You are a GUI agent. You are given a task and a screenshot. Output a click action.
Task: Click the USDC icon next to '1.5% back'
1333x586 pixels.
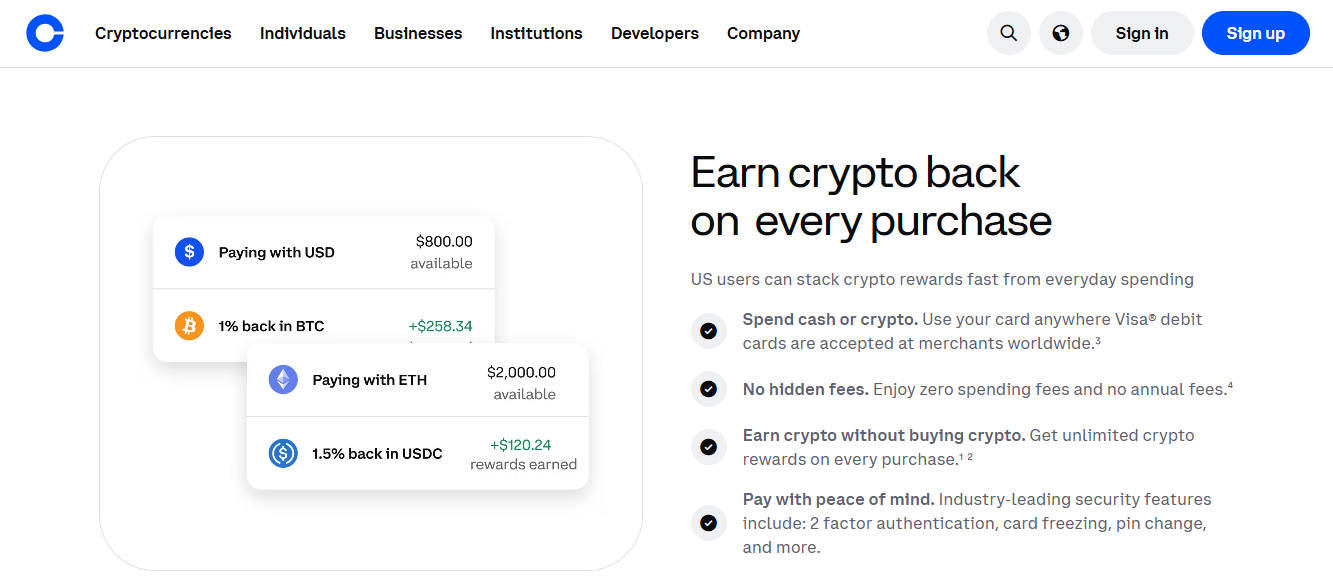click(x=283, y=453)
